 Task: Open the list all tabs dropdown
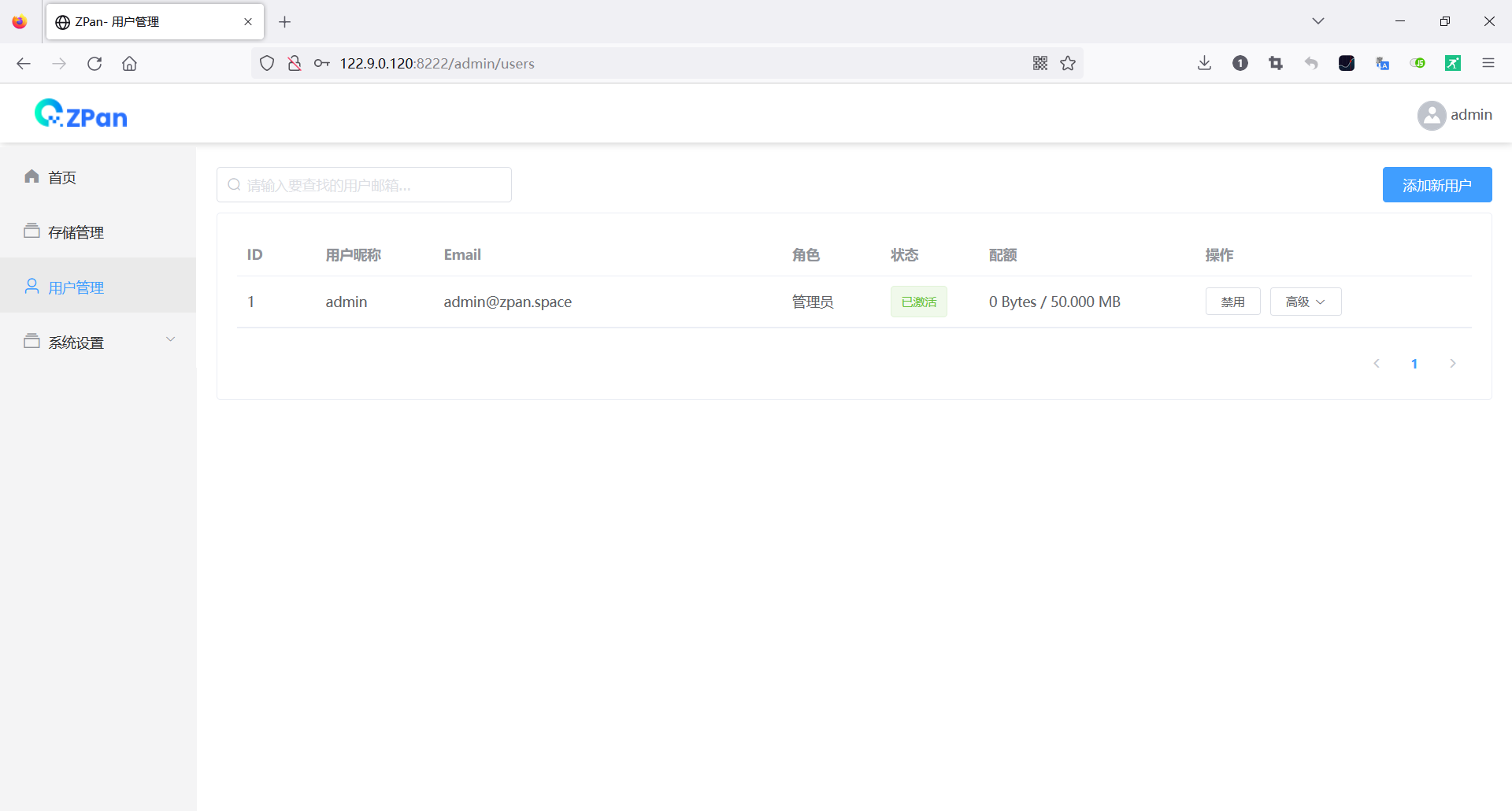(1318, 21)
